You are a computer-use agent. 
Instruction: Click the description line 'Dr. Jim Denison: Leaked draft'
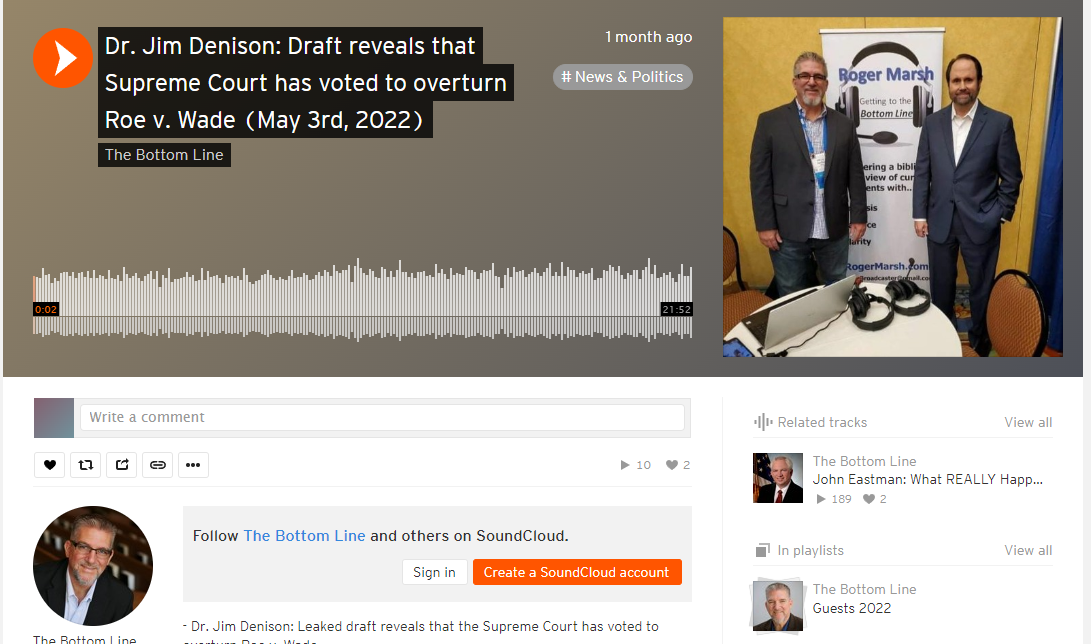421,627
